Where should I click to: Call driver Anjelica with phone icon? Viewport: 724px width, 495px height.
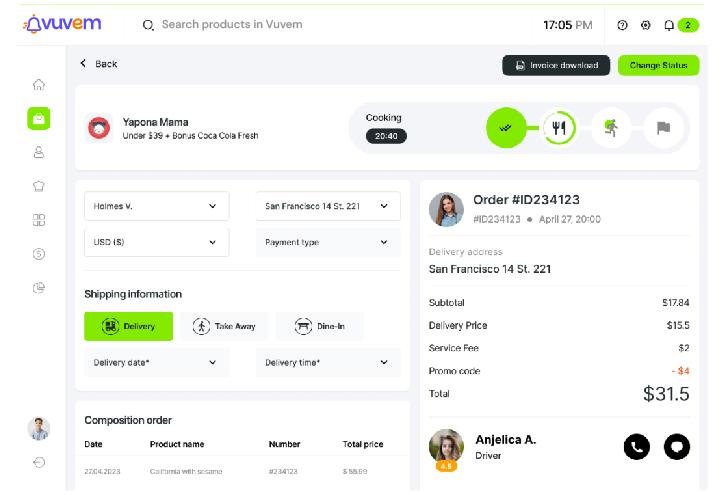(637, 447)
